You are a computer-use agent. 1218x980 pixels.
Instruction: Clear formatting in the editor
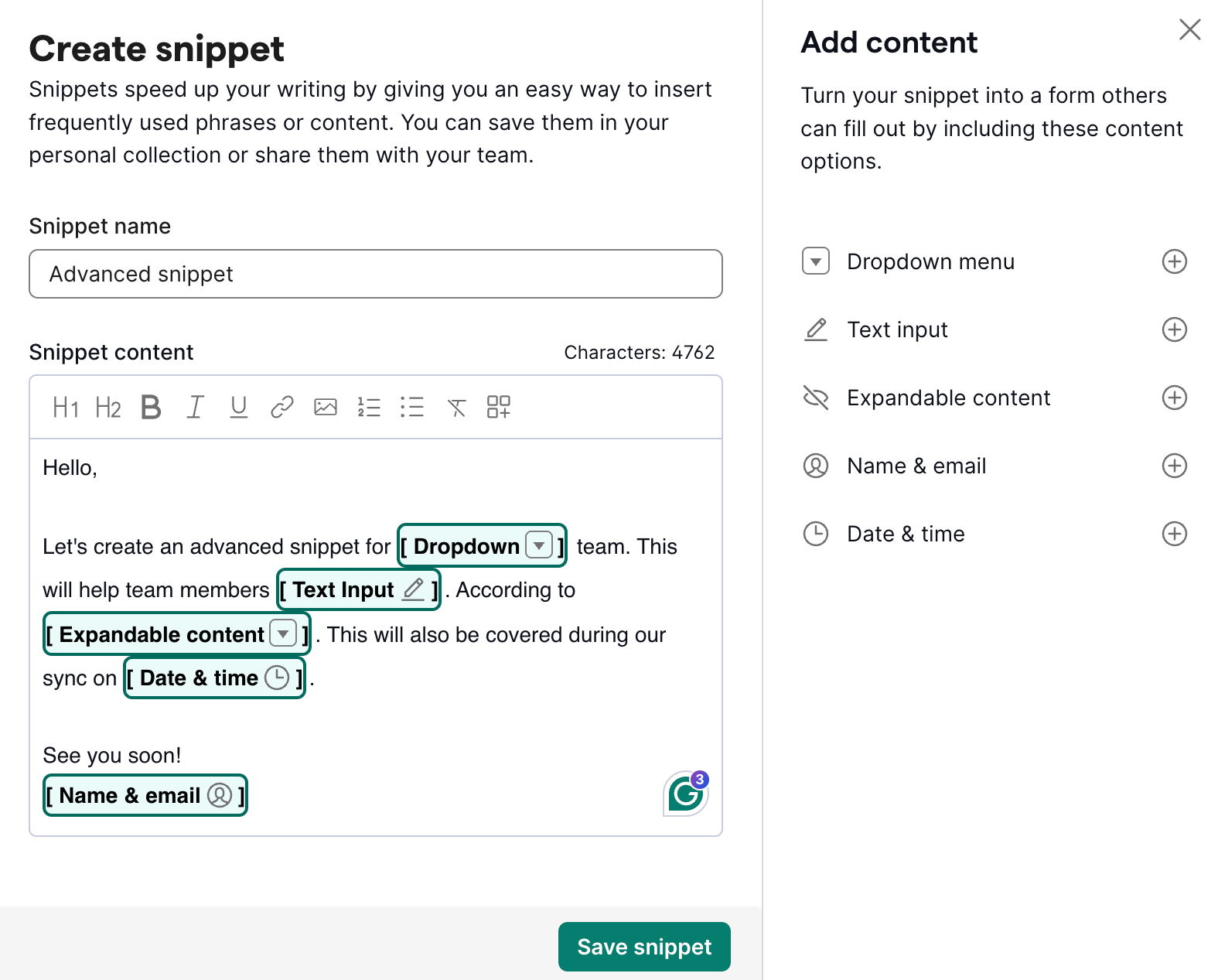[x=457, y=408]
